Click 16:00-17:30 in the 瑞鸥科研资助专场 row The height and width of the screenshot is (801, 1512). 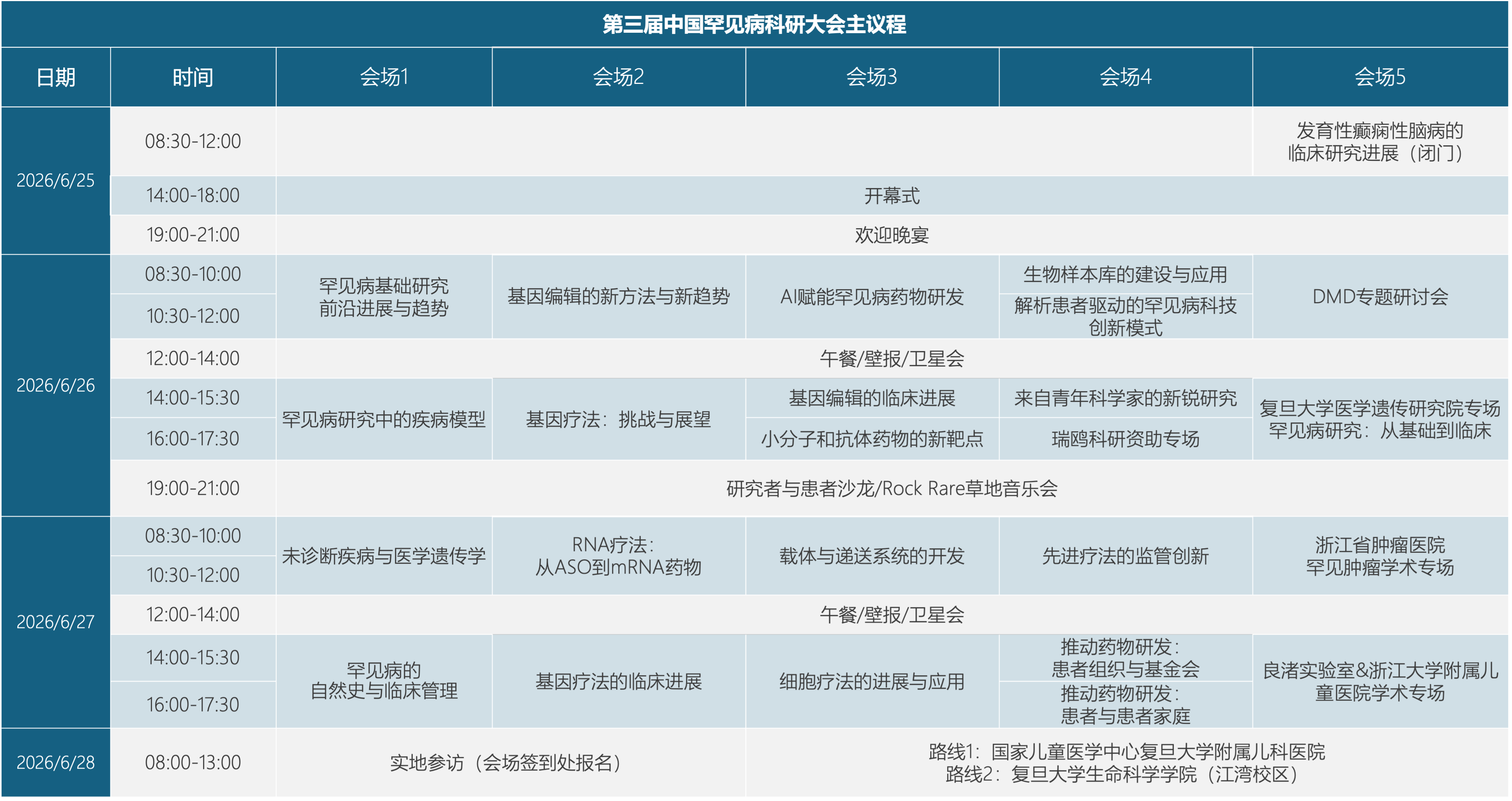[193, 438]
